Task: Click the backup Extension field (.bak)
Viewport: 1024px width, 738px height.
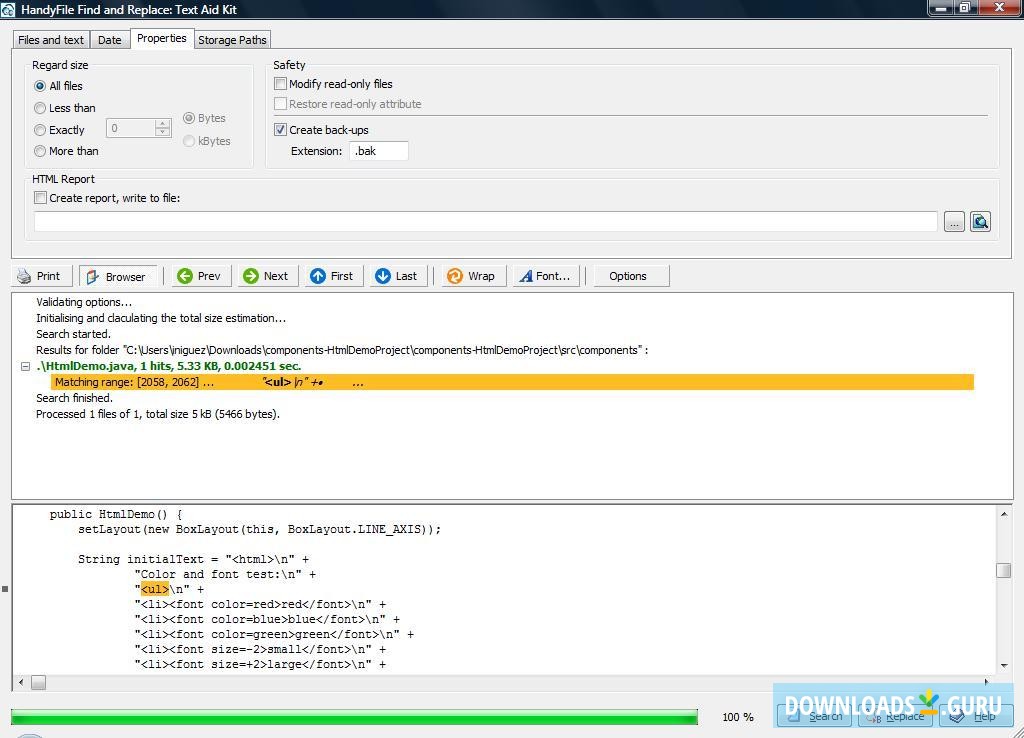Action: click(x=379, y=151)
